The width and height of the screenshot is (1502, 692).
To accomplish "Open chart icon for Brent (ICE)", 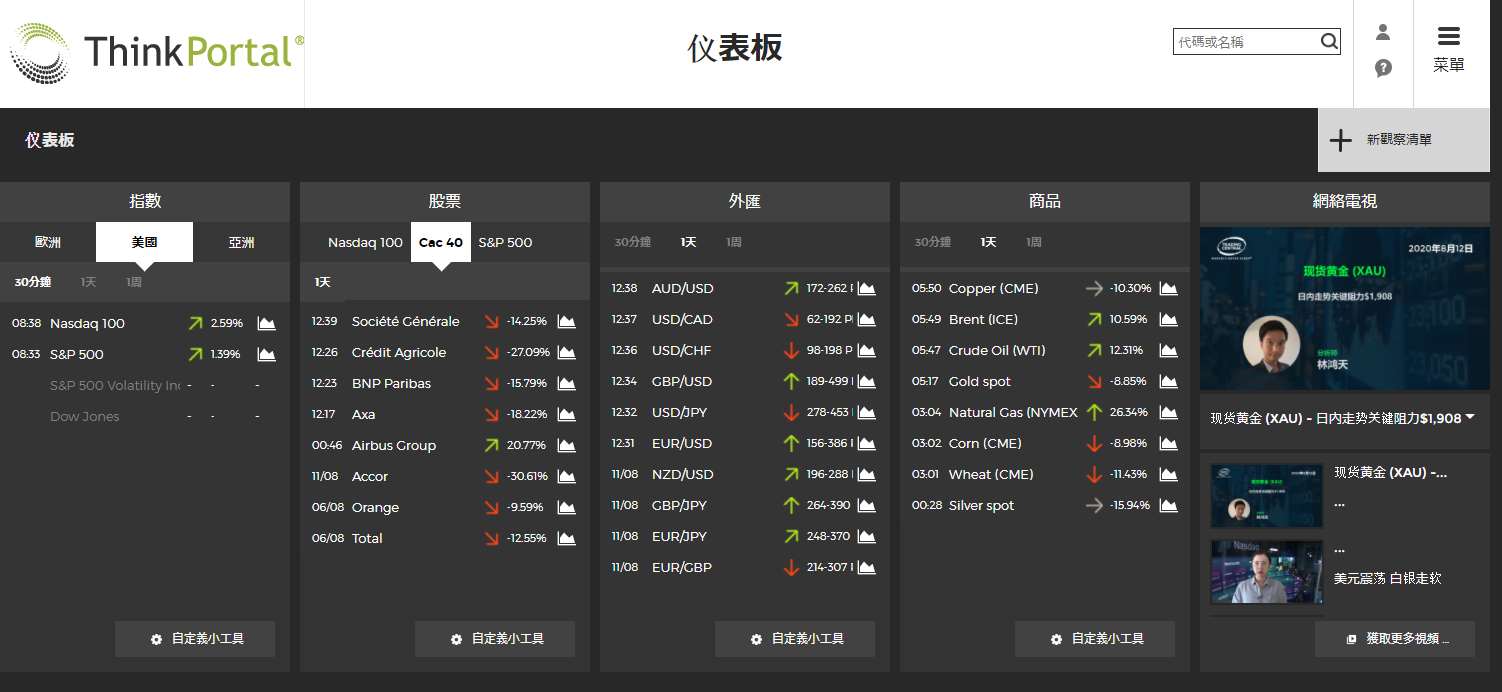I will tap(1168, 319).
